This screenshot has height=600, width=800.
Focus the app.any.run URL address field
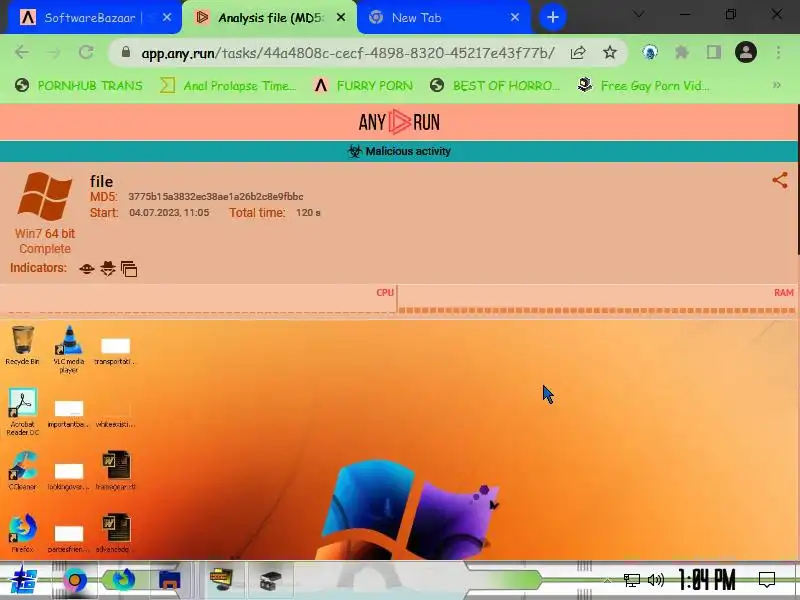point(348,53)
